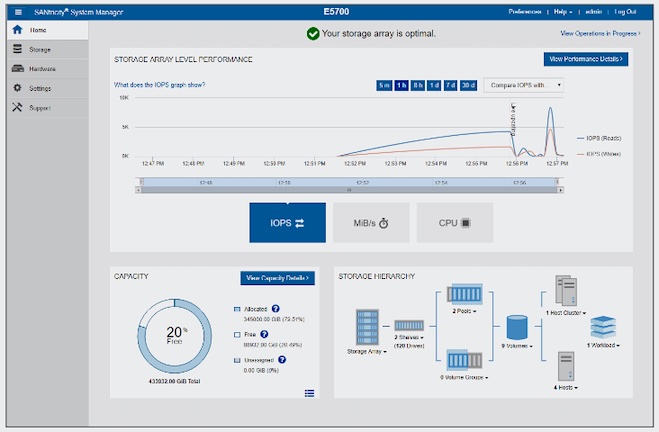Viewport: 659px width, 432px height.
Task: Click the Storage Array icon in hierarchy
Action: tap(366, 325)
